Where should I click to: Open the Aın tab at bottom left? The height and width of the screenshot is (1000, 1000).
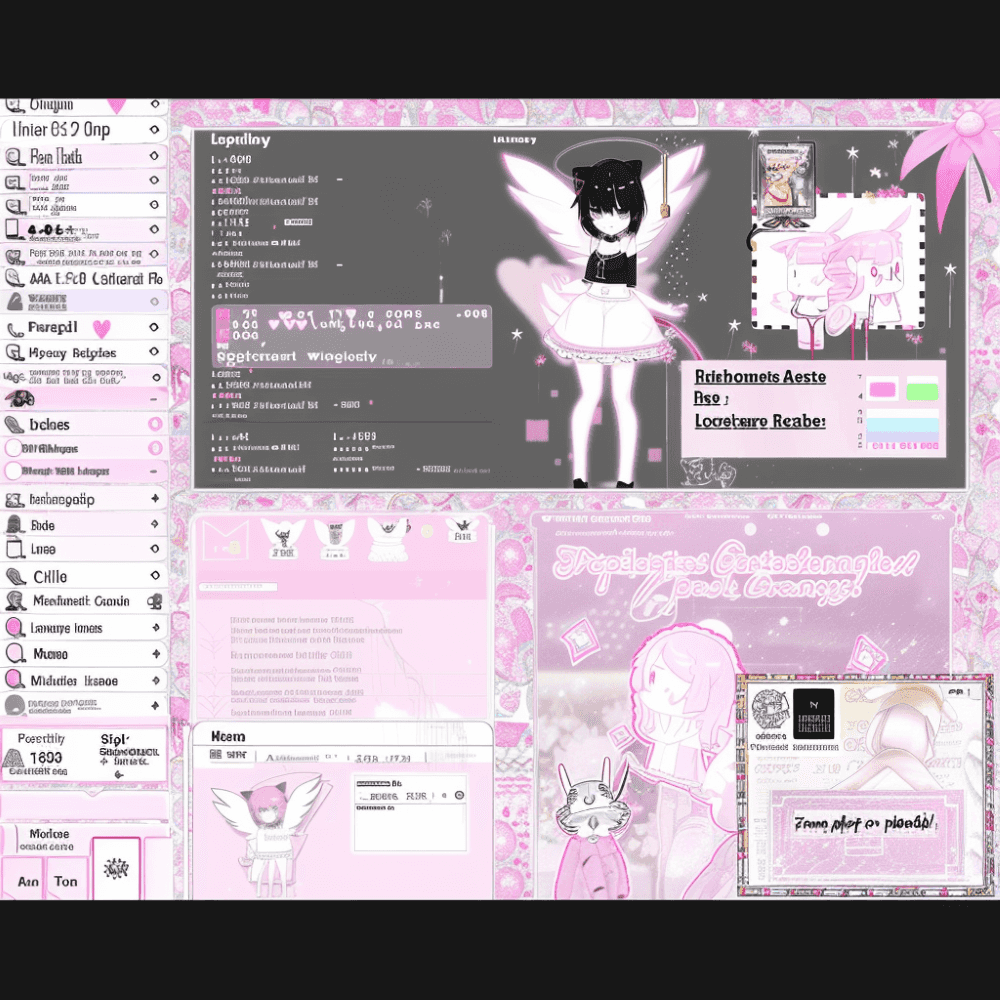tap(27, 880)
